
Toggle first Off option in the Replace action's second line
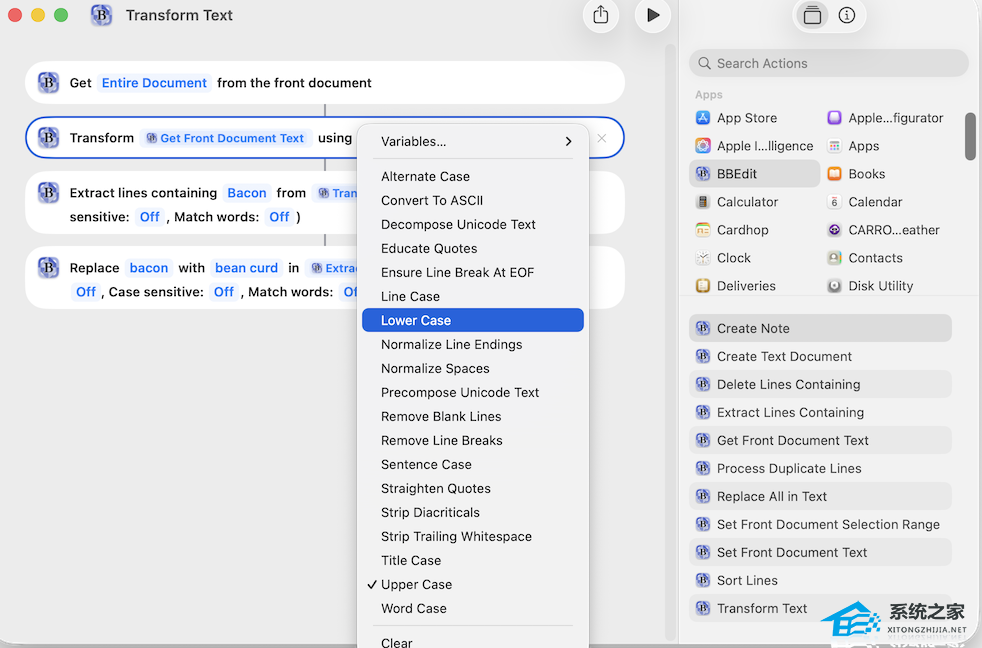86,292
